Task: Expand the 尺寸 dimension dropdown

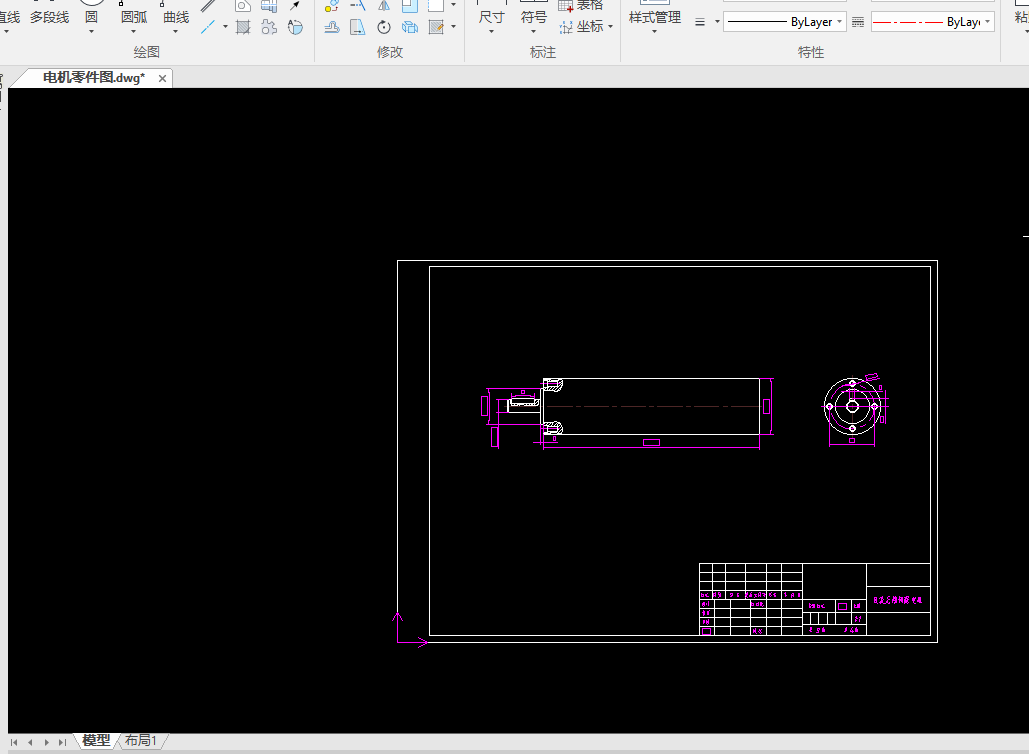Action: point(491,31)
